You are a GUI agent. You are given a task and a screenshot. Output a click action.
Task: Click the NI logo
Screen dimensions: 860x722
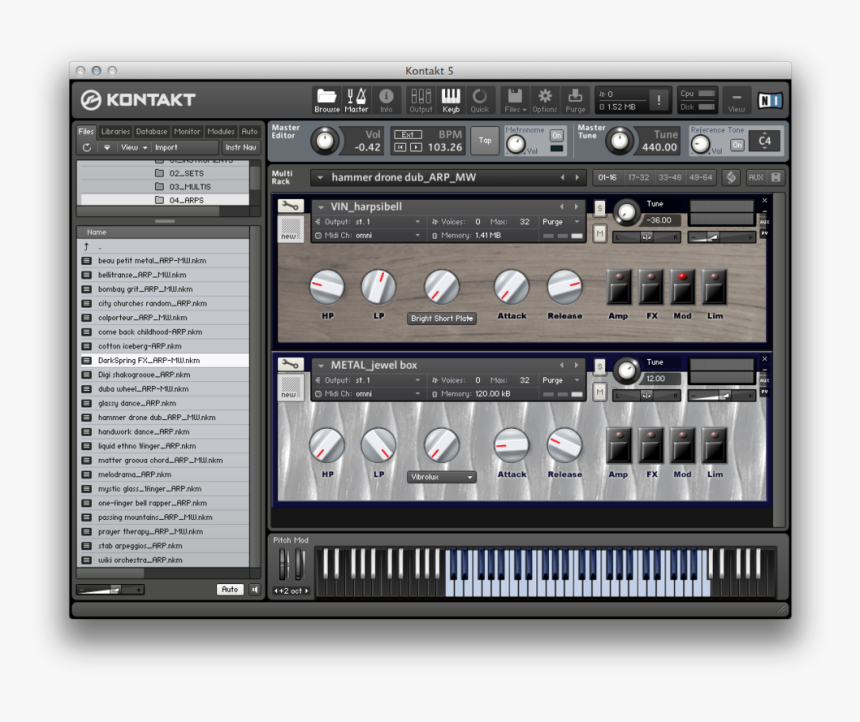pos(769,100)
